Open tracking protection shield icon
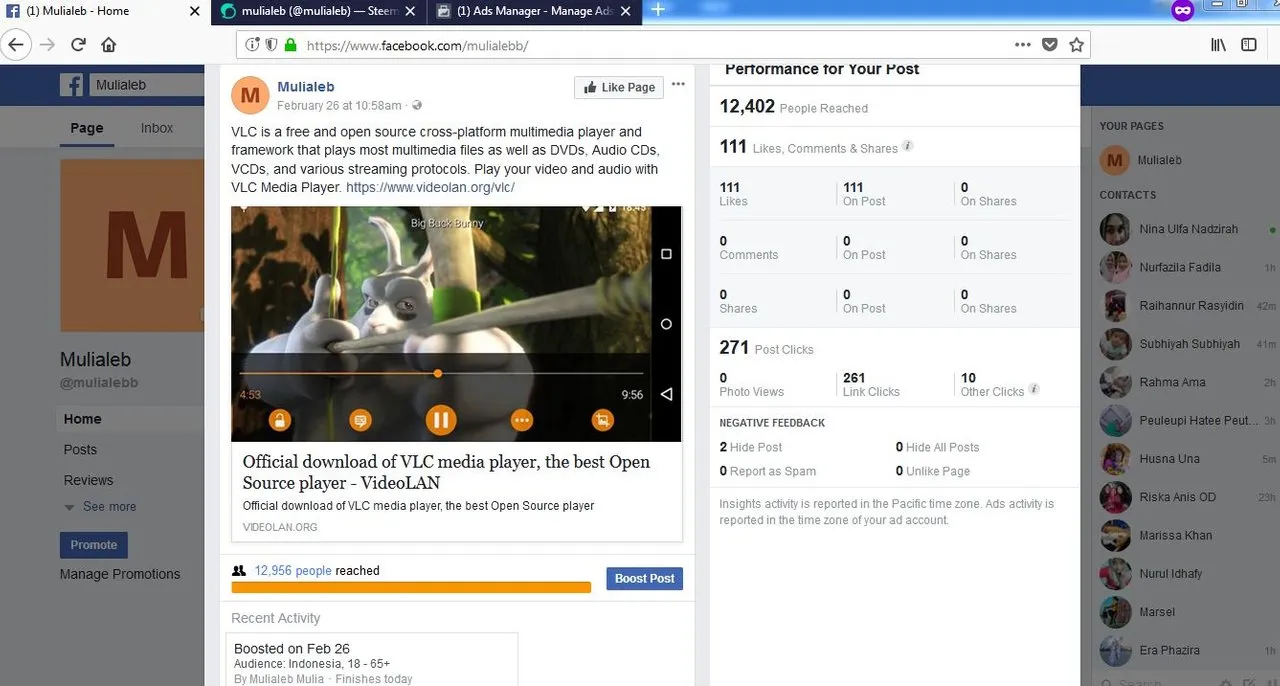This screenshot has width=1280, height=686. [x=271, y=45]
